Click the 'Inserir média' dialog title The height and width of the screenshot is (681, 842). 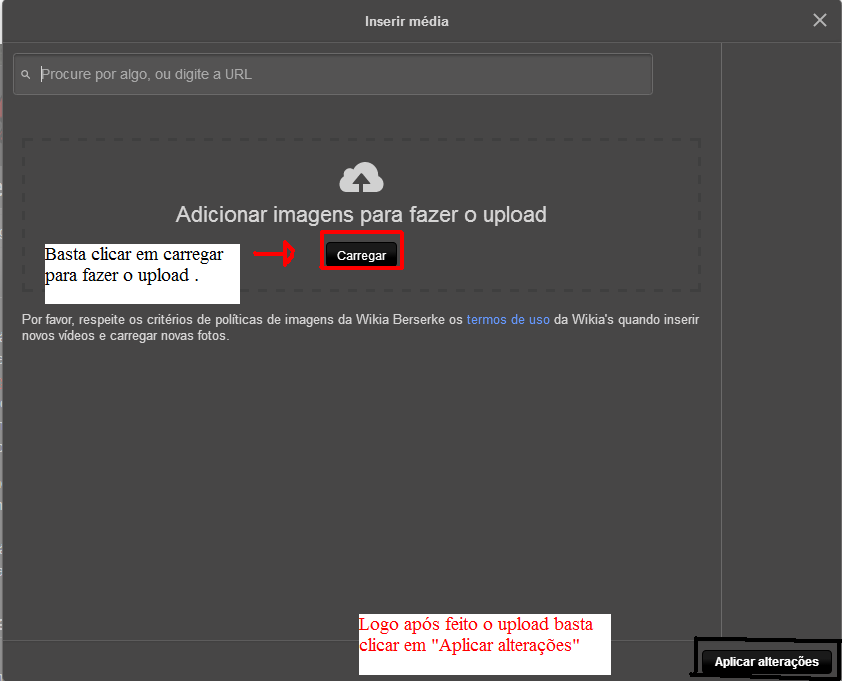[x=407, y=21]
